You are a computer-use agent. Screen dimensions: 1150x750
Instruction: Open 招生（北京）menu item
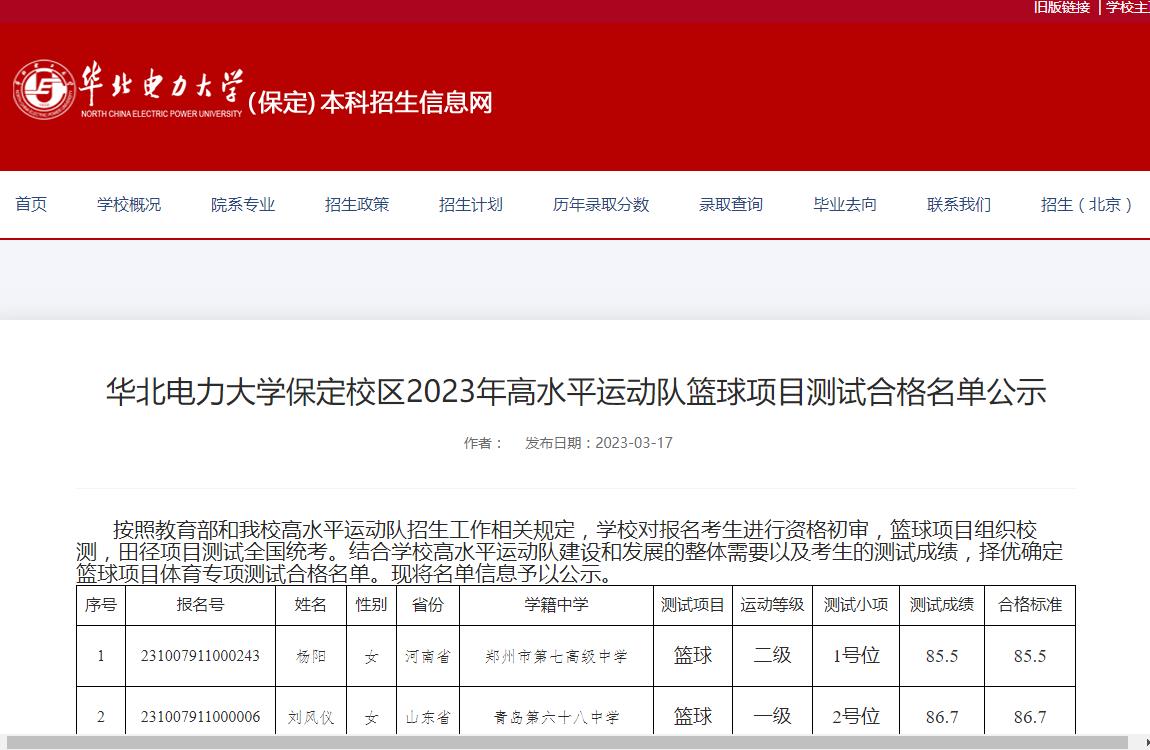1087,205
